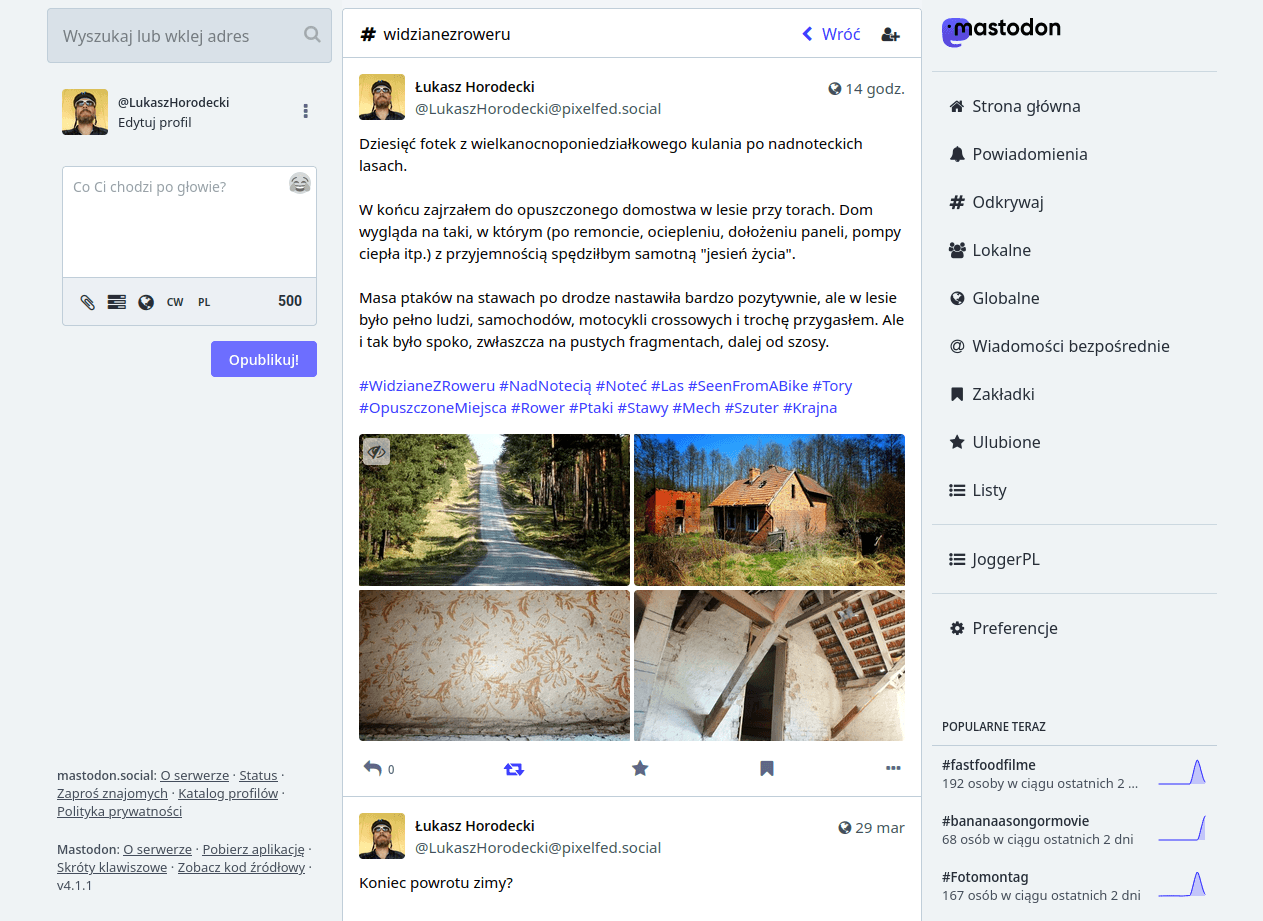Open the attic roof beams photo
The width and height of the screenshot is (1263, 921).
(x=769, y=665)
